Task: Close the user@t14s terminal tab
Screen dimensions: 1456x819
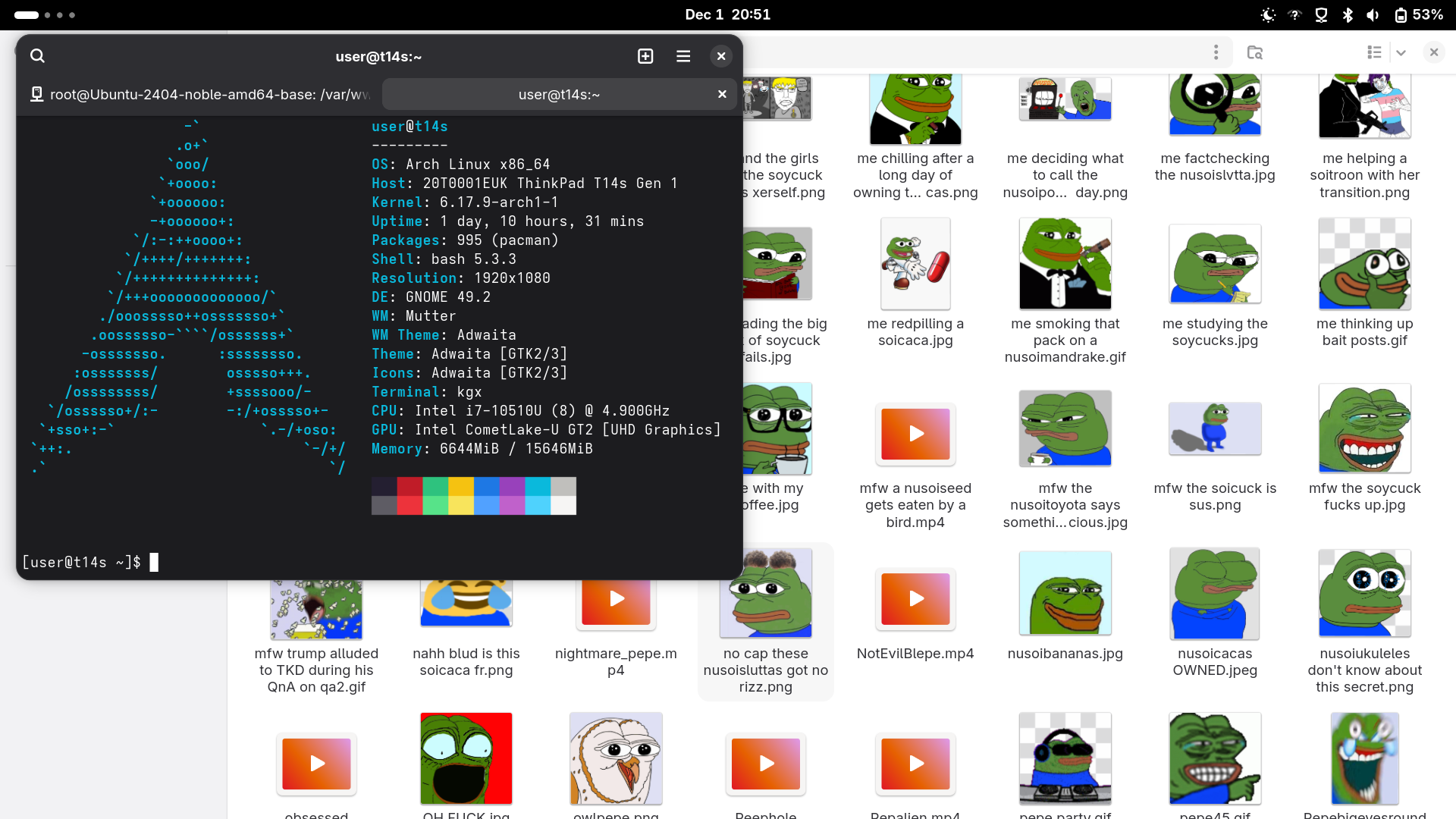Action: [x=722, y=94]
